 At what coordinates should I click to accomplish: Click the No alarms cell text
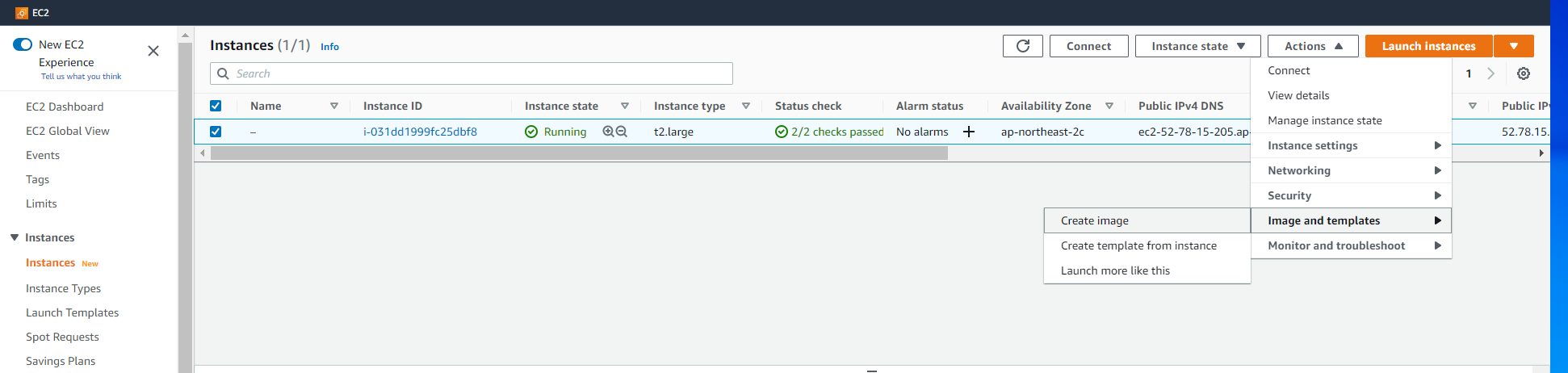click(922, 132)
